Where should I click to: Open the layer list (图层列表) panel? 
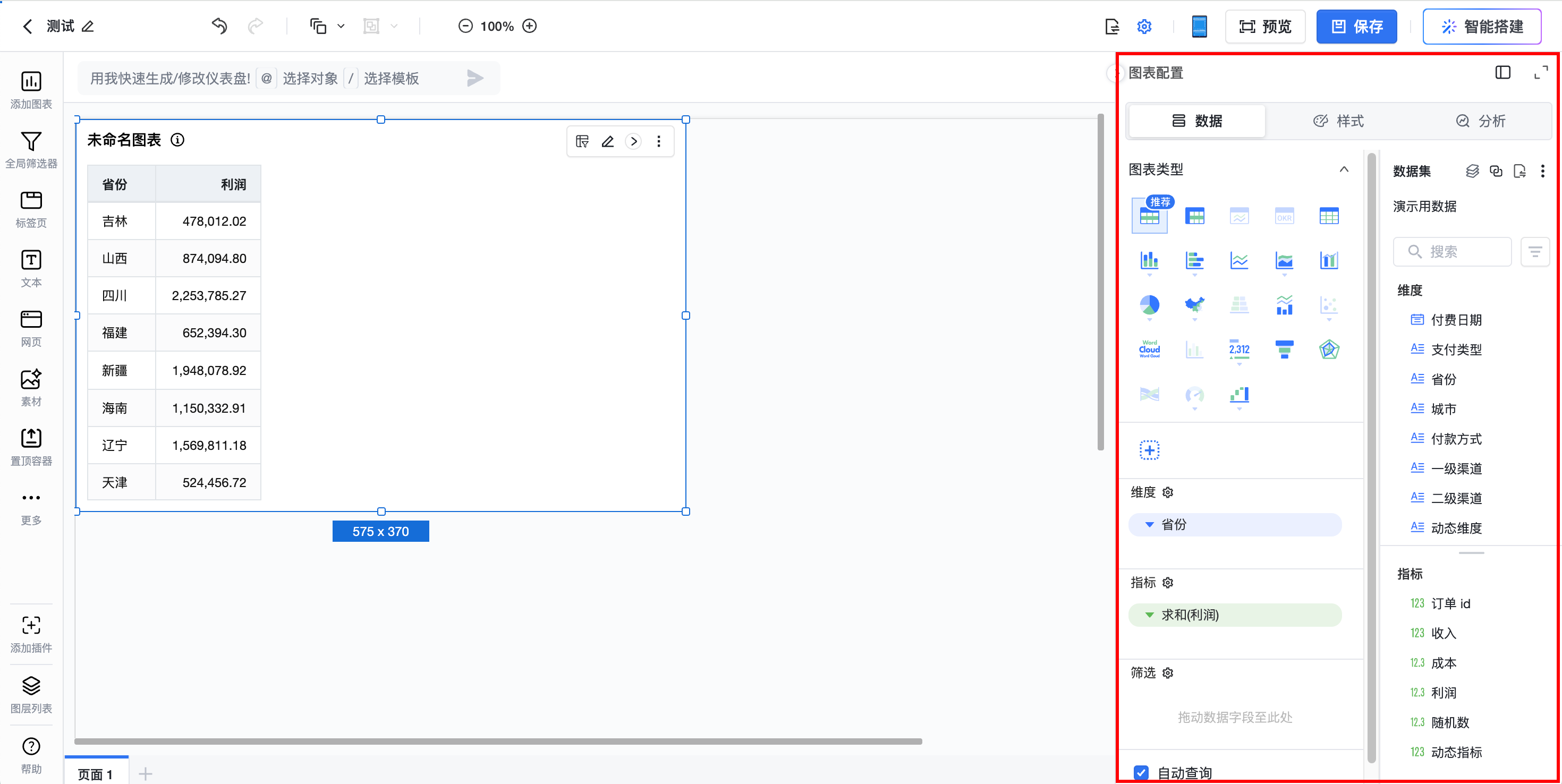click(31, 686)
